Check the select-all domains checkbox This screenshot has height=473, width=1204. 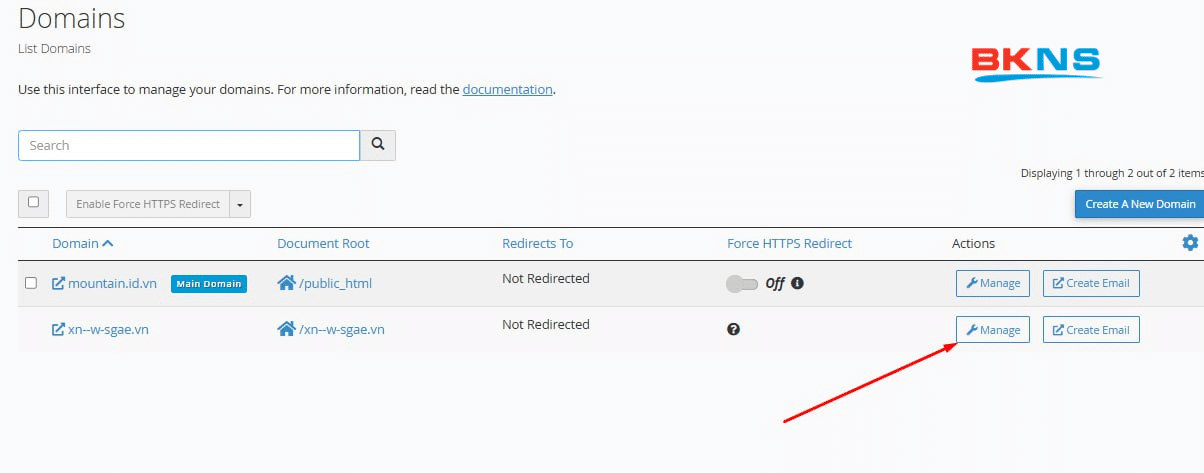[x=33, y=202]
